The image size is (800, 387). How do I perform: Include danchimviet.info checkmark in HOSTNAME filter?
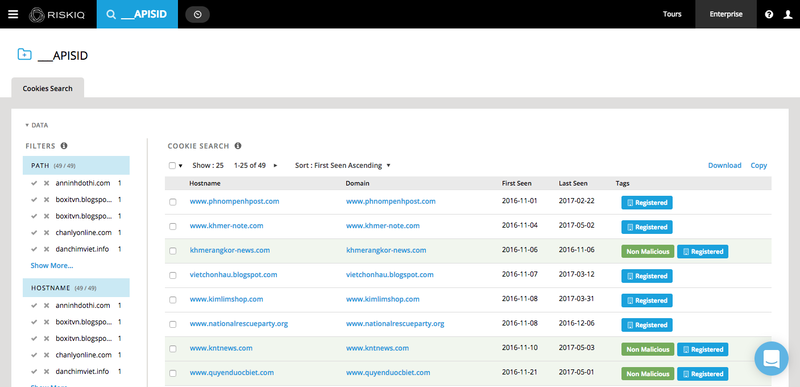[34, 371]
